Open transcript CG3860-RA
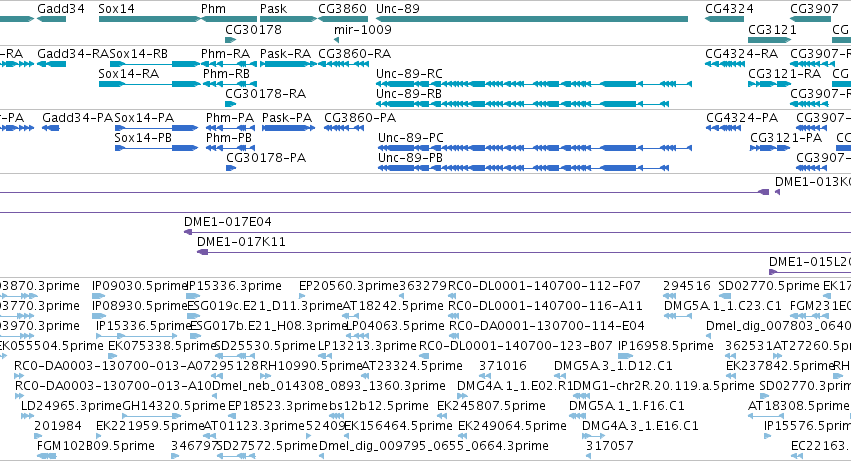This screenshot has width=851, height=461. pyautogui.click(x=354, y=53)
